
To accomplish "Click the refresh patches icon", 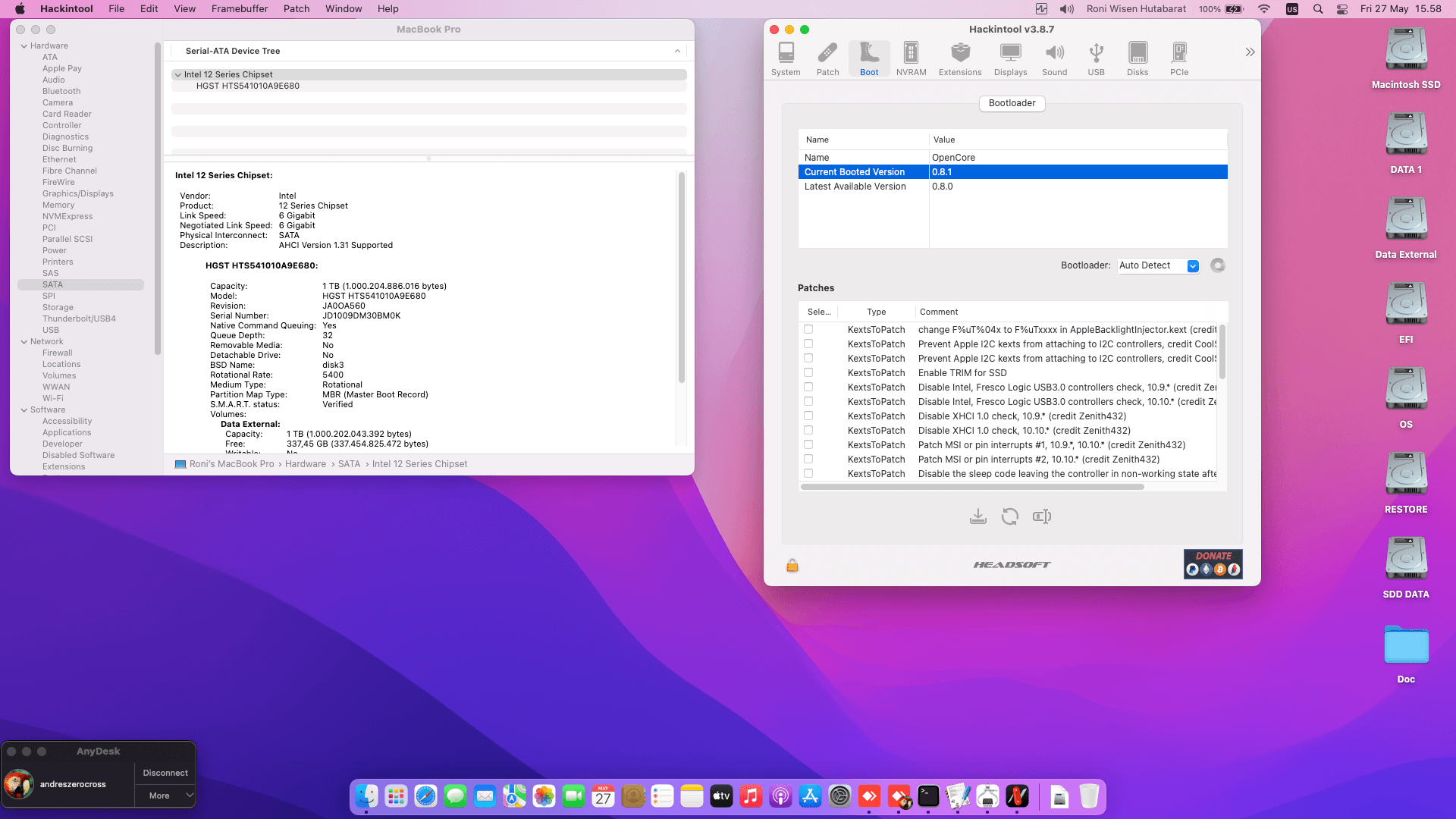I will click(x=1010, y=516).
